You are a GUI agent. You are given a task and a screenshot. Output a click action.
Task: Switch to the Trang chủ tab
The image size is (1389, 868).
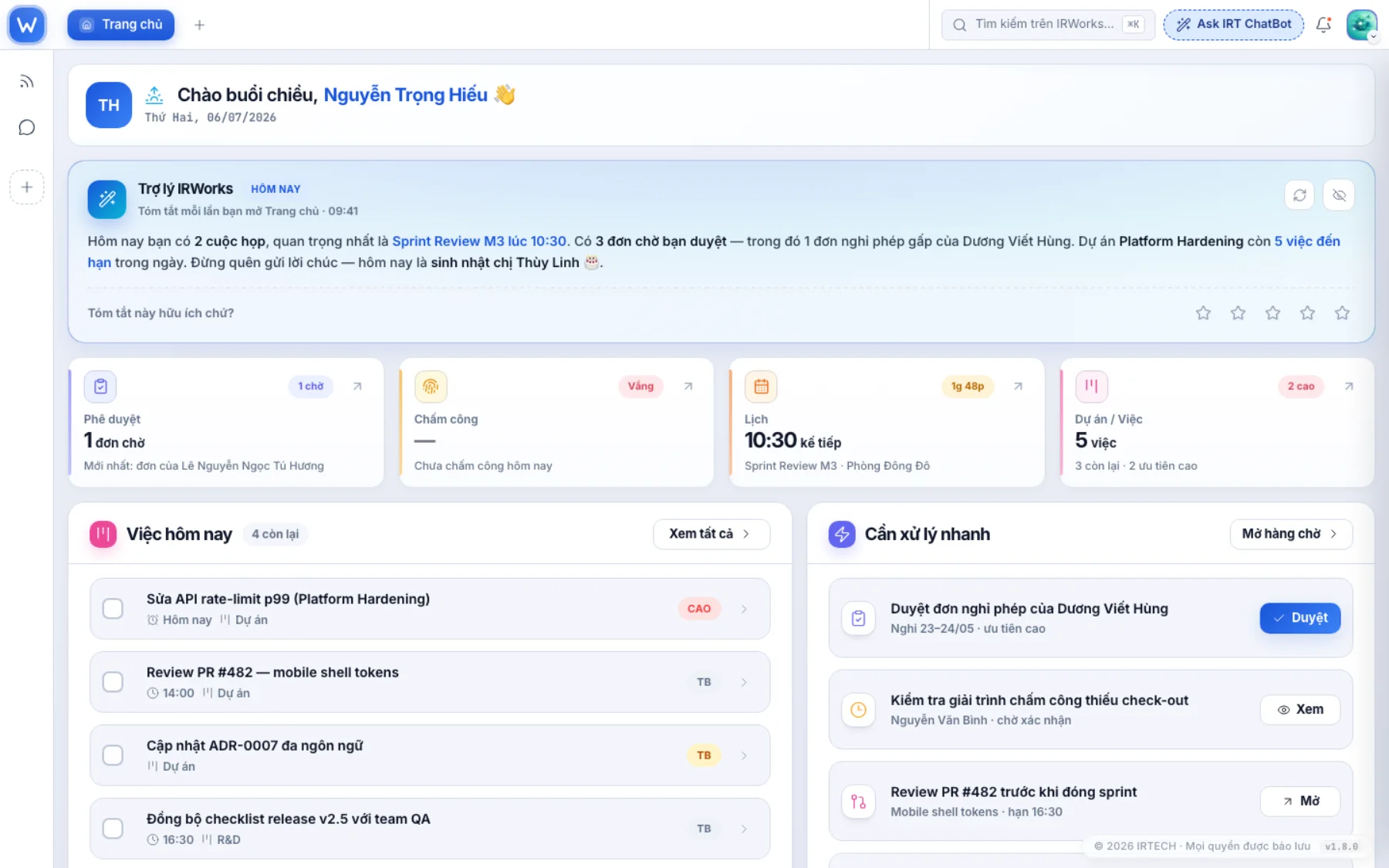pyautogui.click(x=121, y=25)
